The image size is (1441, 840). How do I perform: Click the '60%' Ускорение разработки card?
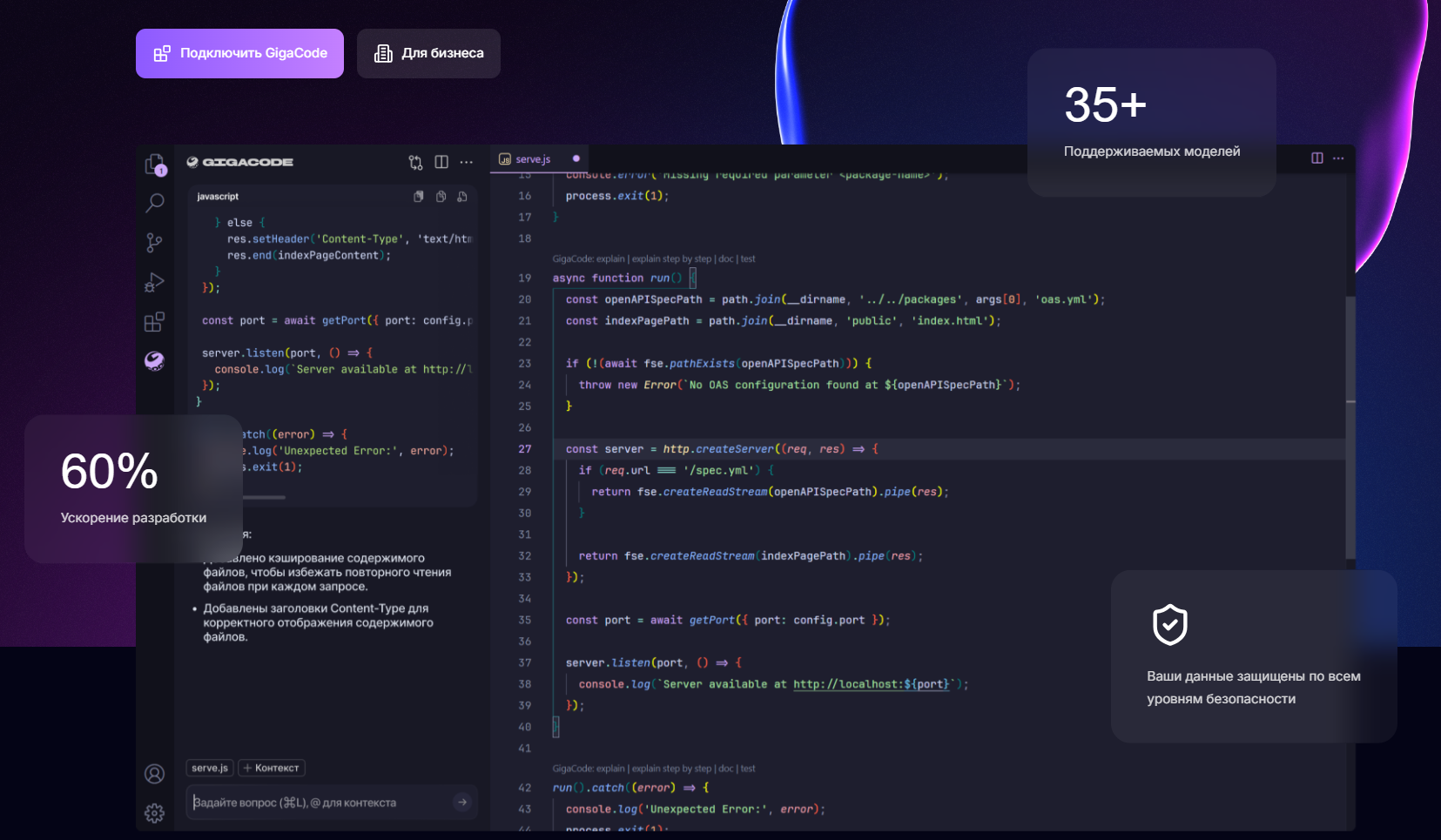[x=133, y=488]
